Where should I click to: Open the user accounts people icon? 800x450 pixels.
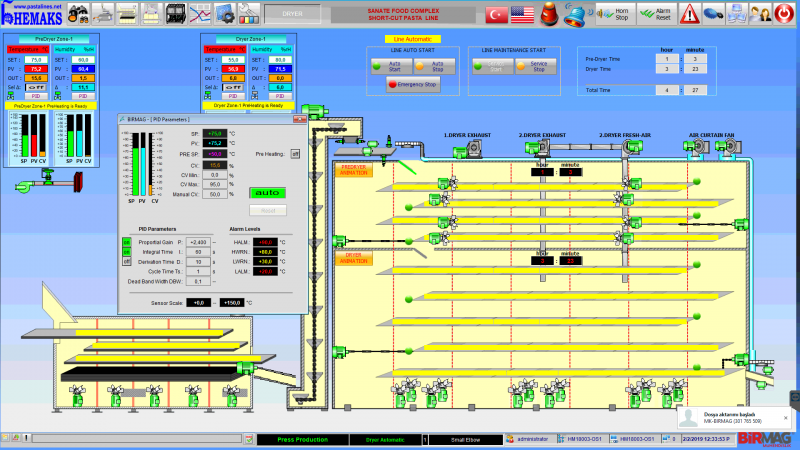click(760, 14)
